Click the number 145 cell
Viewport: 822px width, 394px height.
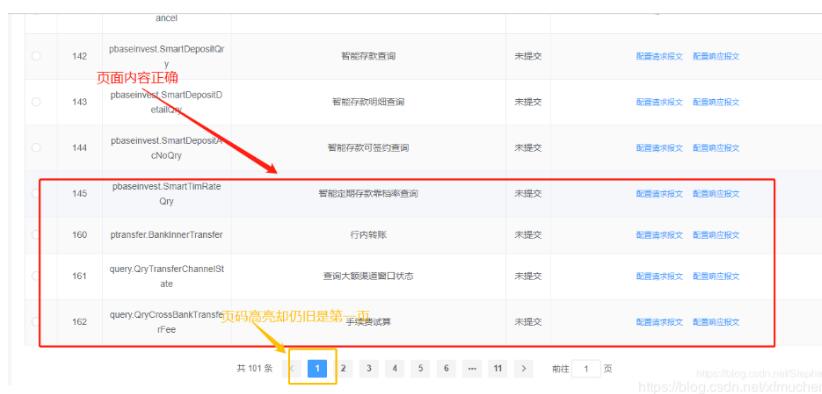[79, 193]
